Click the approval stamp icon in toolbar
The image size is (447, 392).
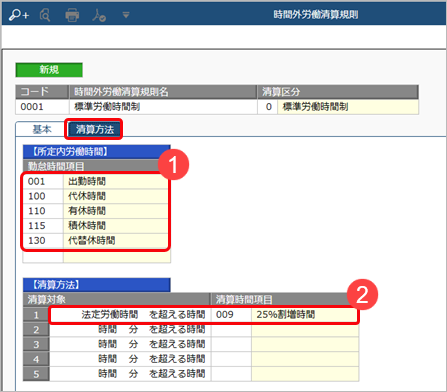tap(99, 15)
